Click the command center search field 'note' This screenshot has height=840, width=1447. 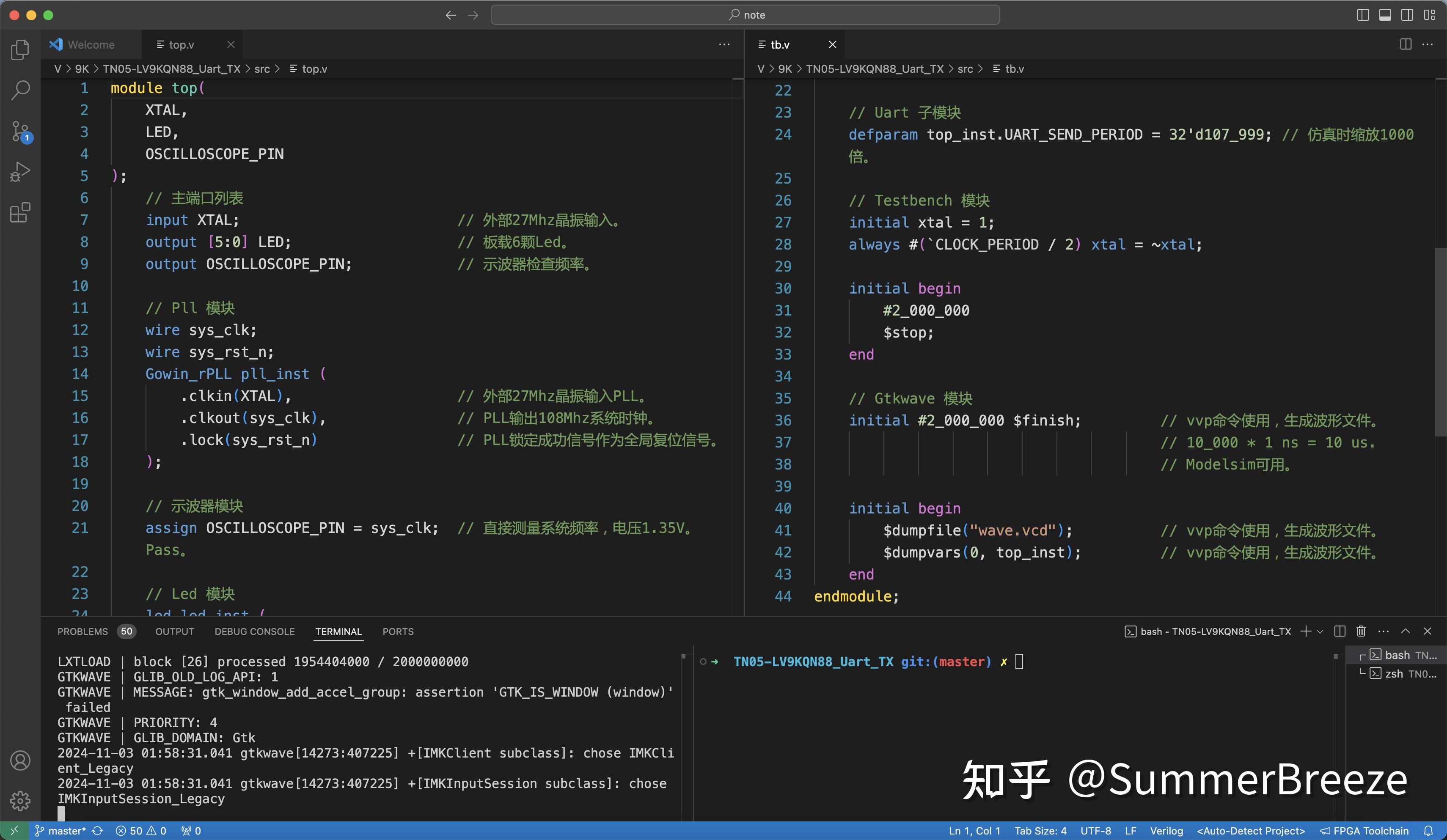coord(745,15)
